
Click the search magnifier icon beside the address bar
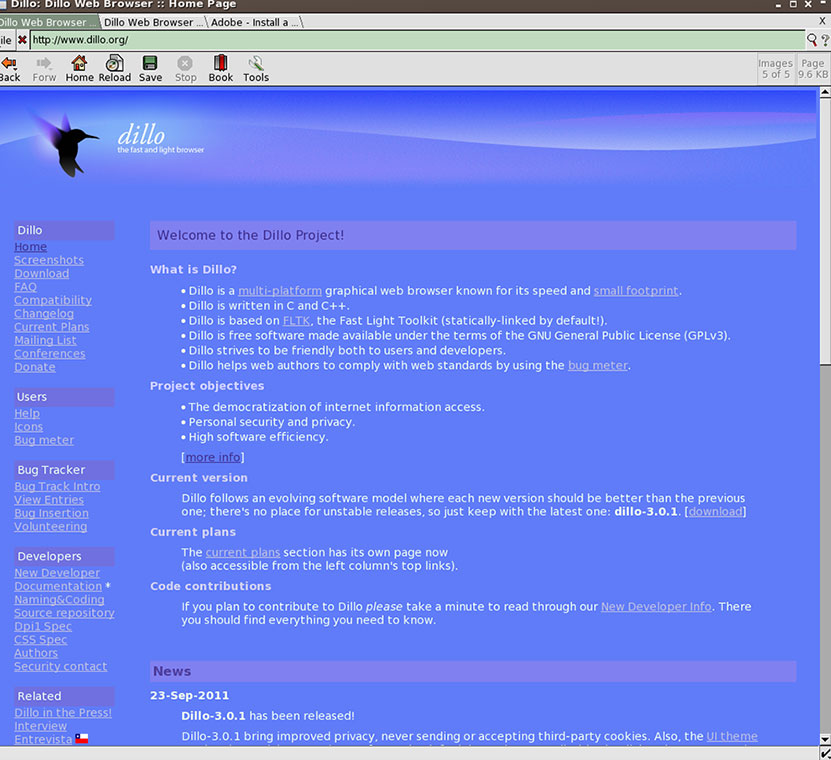812,40
